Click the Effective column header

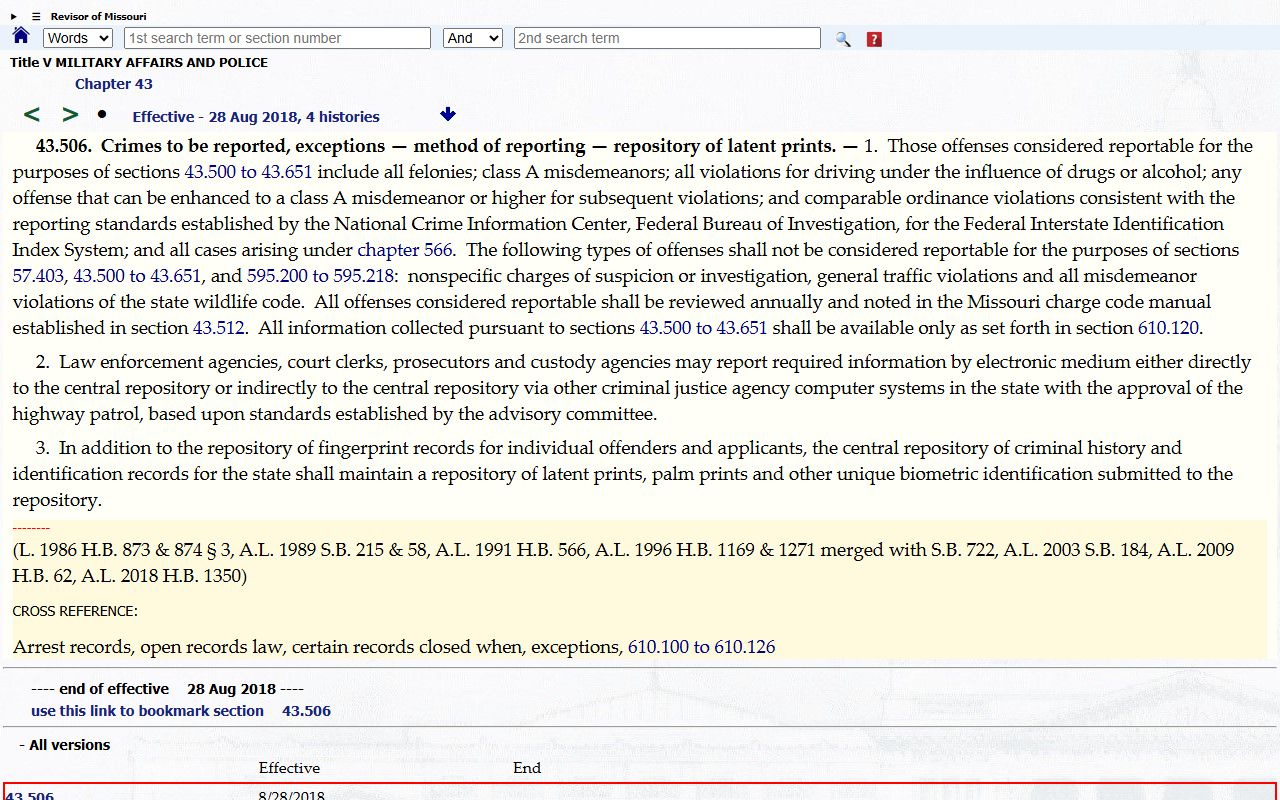289,768
